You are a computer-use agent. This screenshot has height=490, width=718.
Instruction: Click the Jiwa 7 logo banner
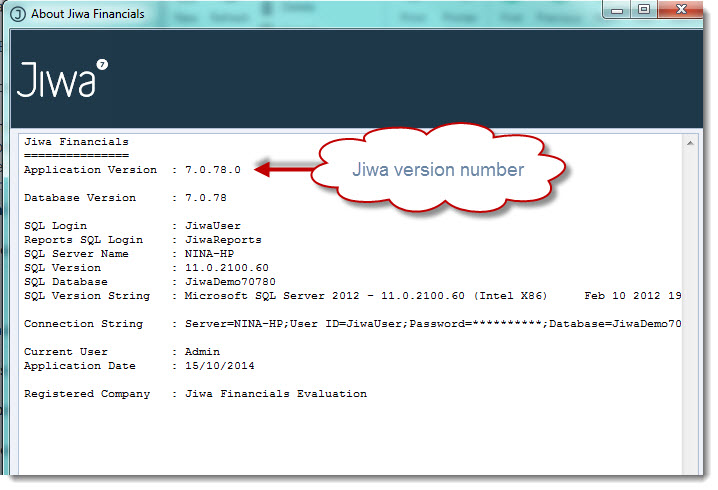(x=63, y=78)
